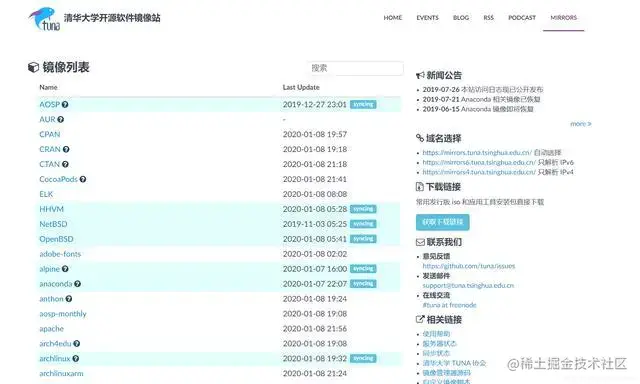Open the apache mirror link
640x384 pixels.
(51, 329)
